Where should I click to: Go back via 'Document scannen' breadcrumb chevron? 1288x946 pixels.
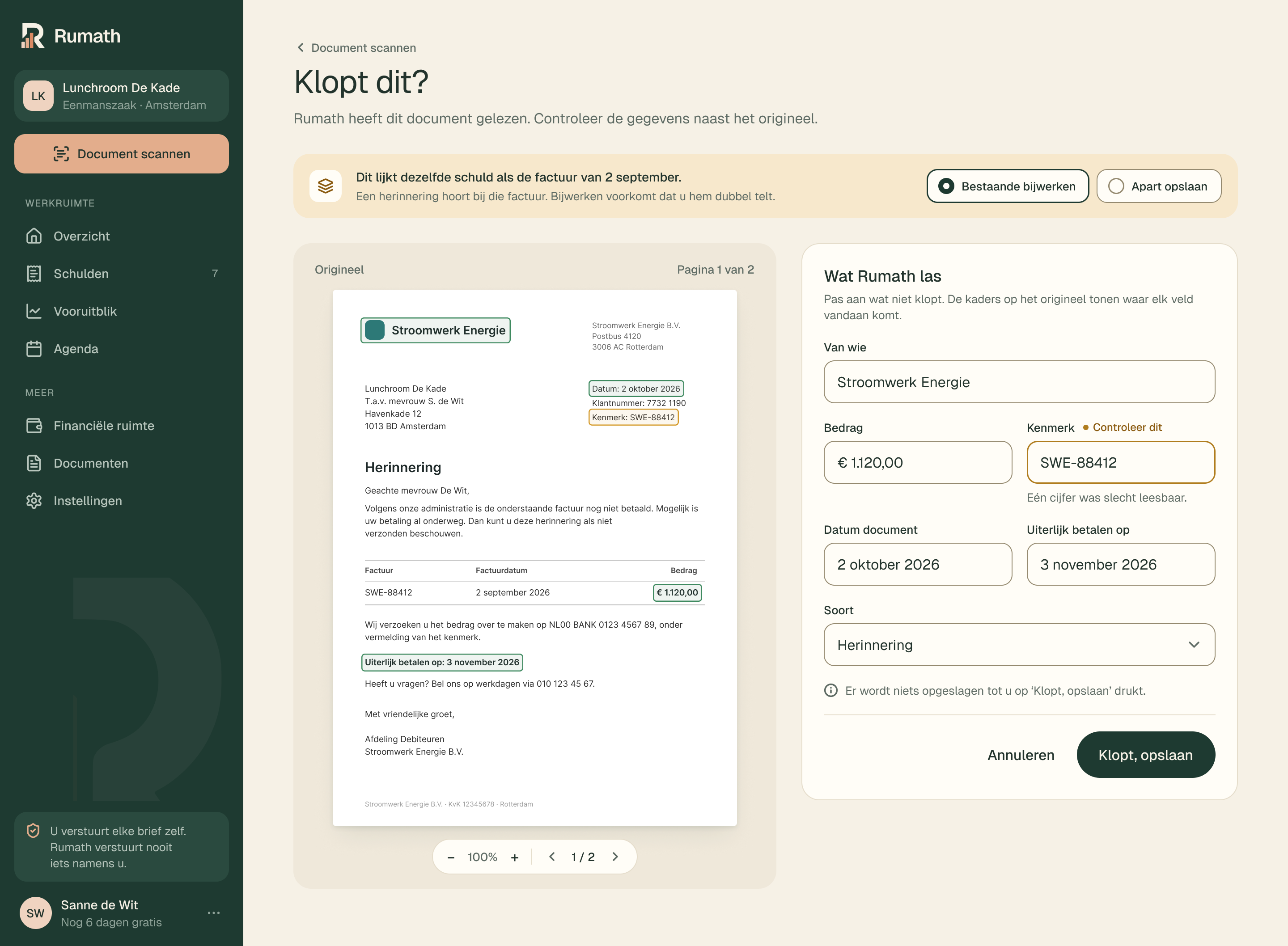[x=301, y=47]
